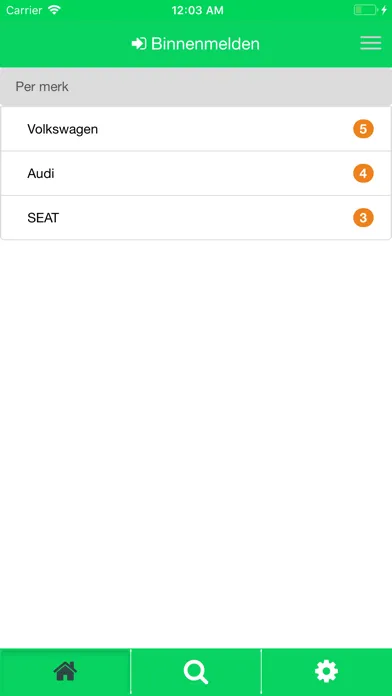Select the Audi brand row
Screen dimensions: 392x696
196,173
